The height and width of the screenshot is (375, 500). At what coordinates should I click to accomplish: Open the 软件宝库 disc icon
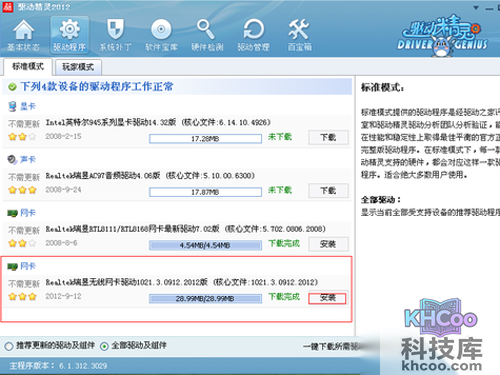pos(161,35)
